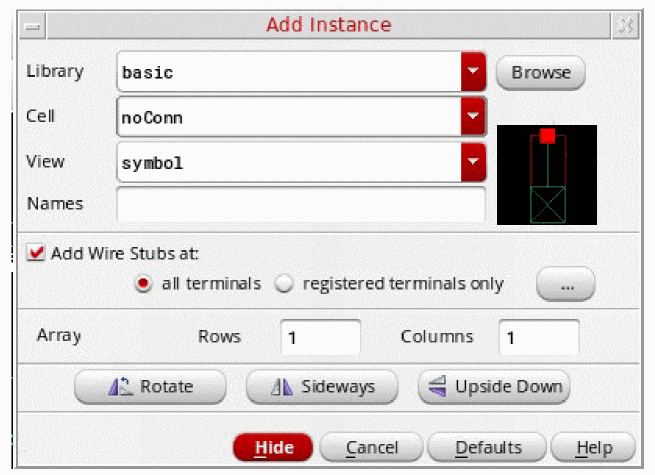The height and width of the screenshot is (475, 655).
Task: Open Help for this dialog
Action: (x=593, y=447)
